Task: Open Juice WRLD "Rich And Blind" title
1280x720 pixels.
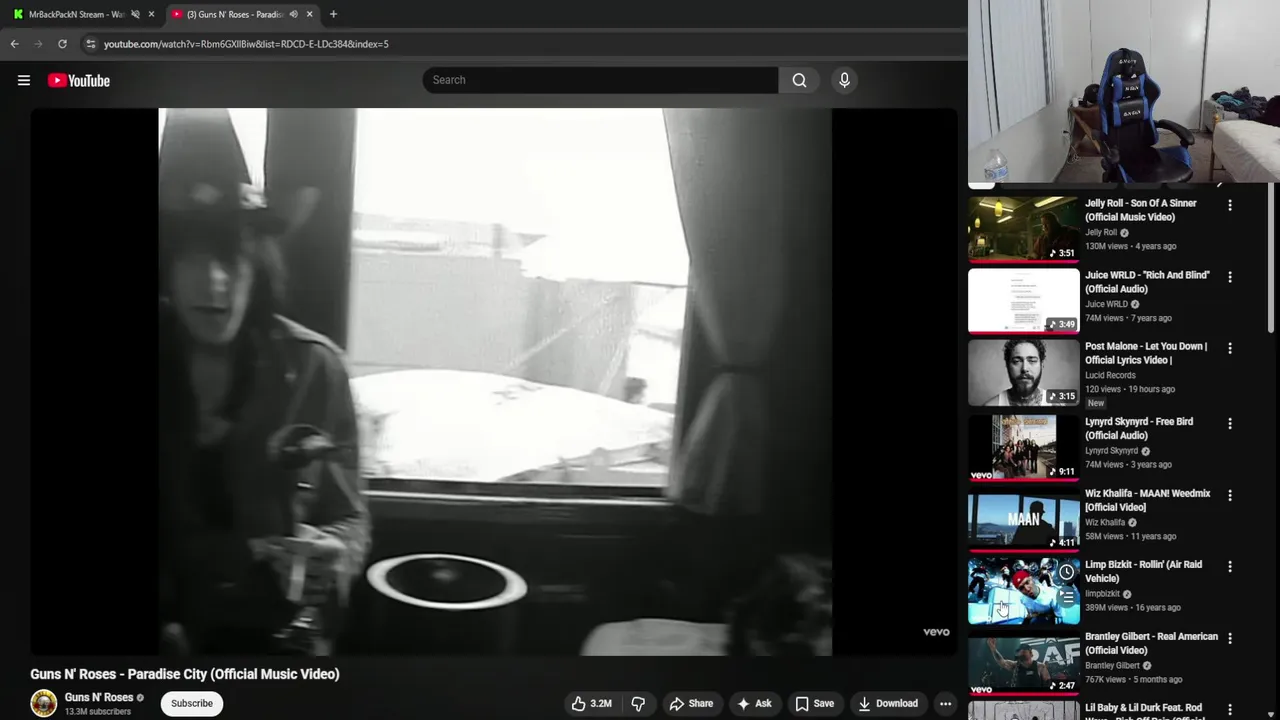Action: click(x=1147, y=282)
